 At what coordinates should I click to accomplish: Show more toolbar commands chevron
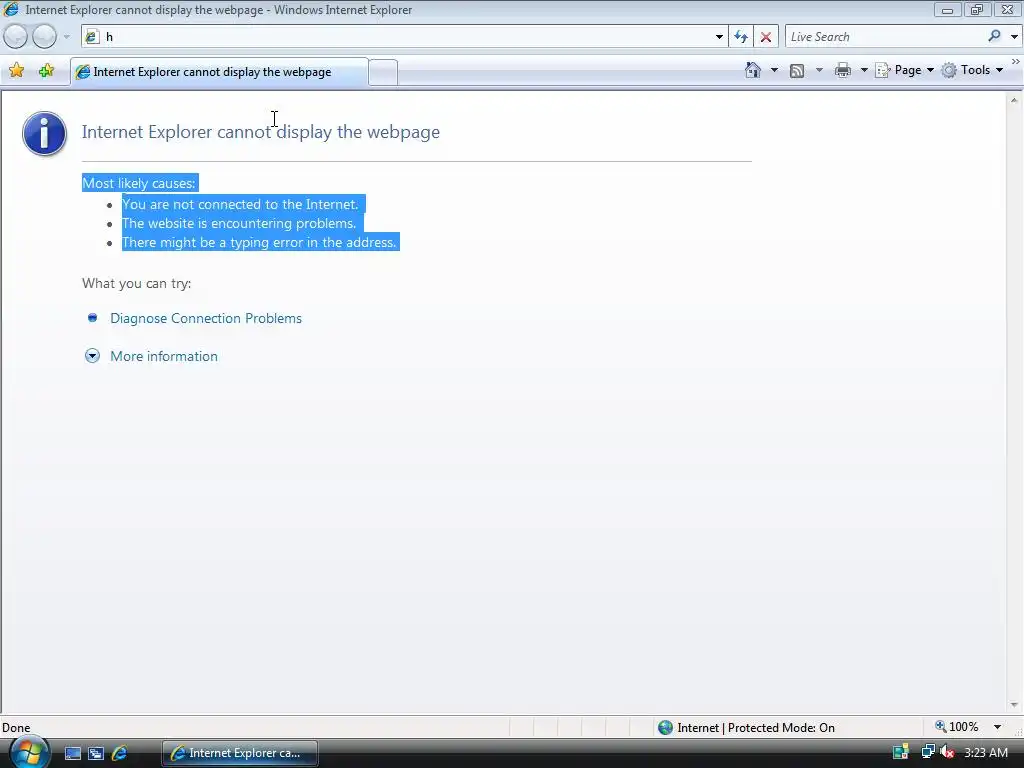click(x=1016, y=61)
